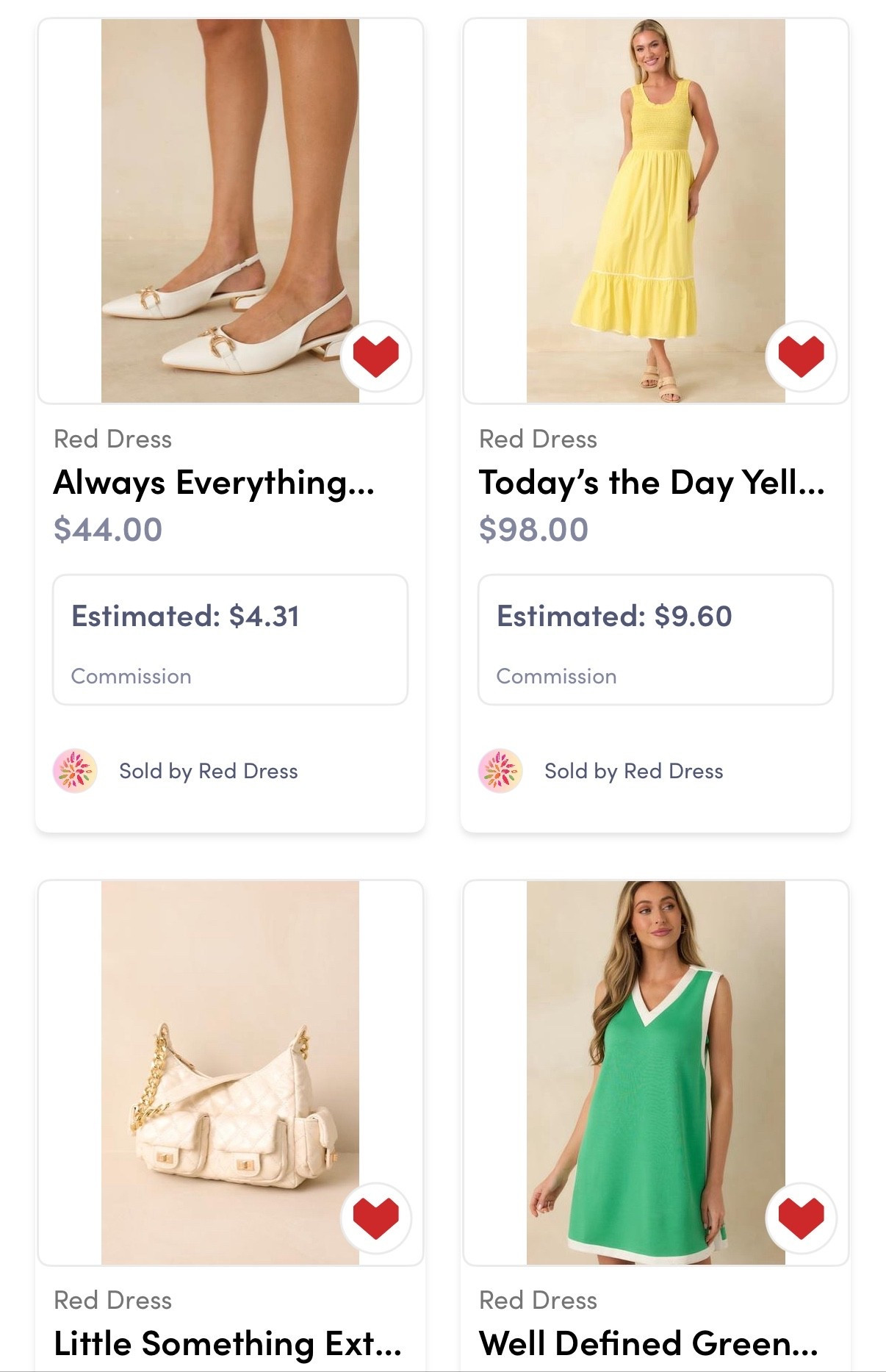
Task: Tap "Sold by Red Dress" under yellow dress
Action: tap(634, 771)
